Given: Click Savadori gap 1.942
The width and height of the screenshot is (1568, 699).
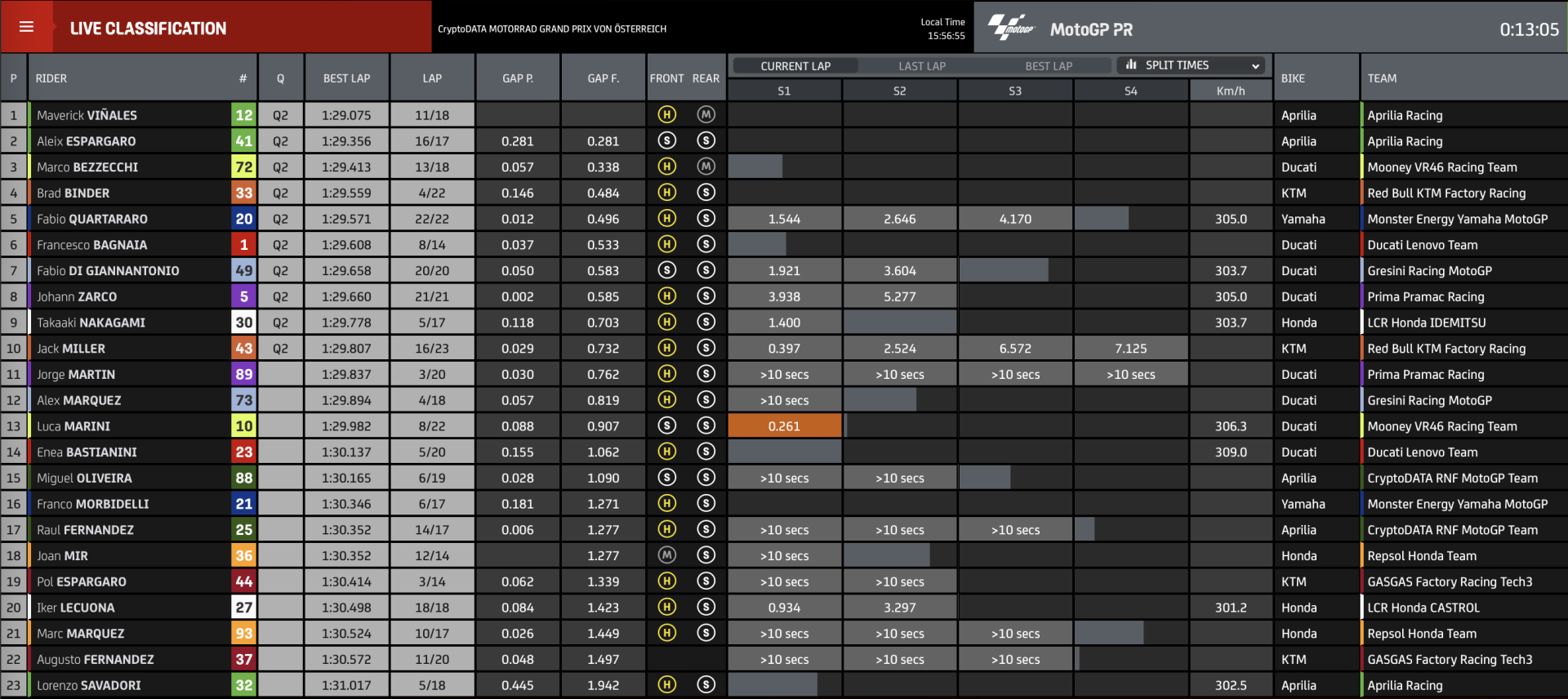Looking at the screenshot, I should coord(604,685).
